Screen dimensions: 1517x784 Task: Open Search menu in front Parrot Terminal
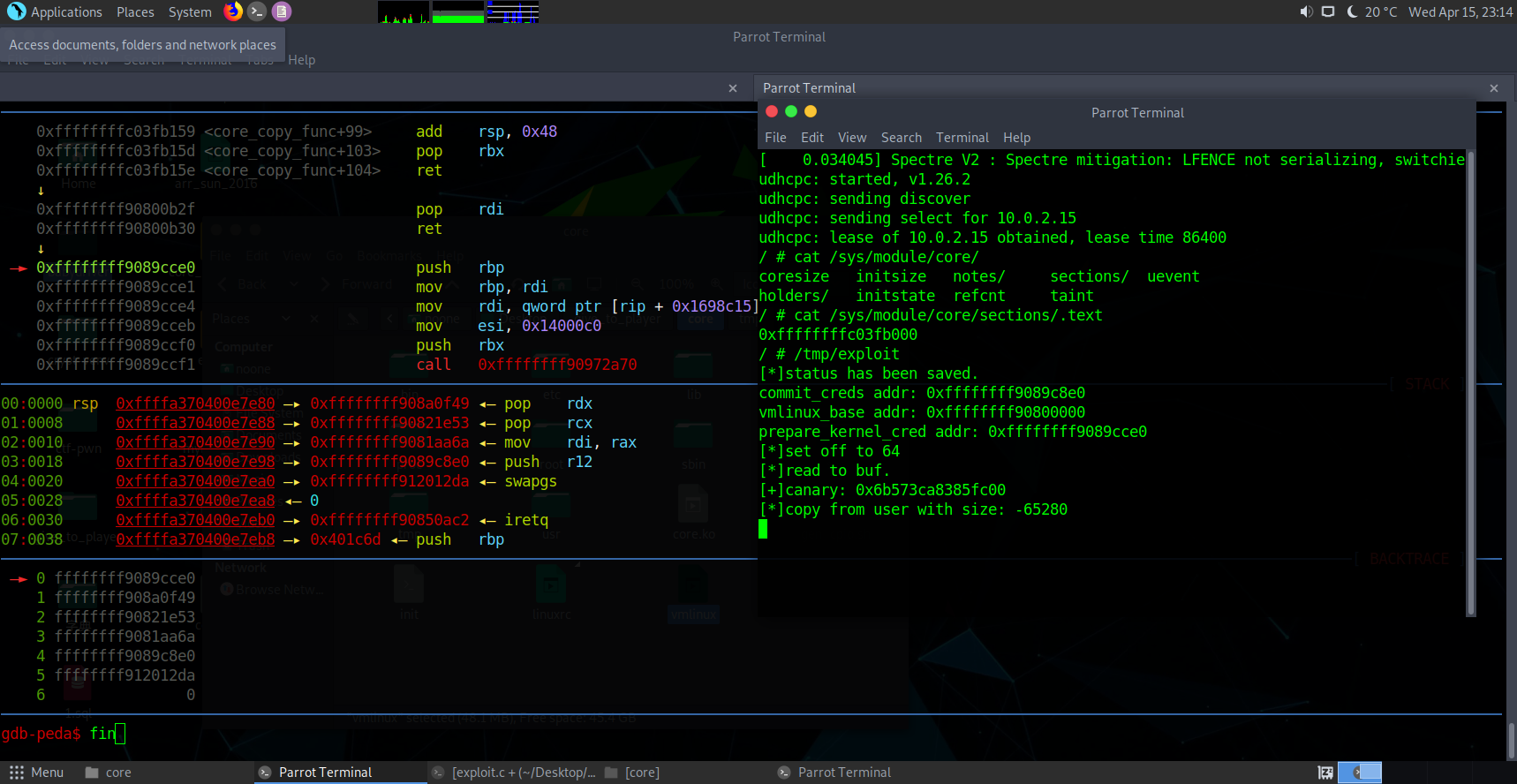[x=901, y=138]
